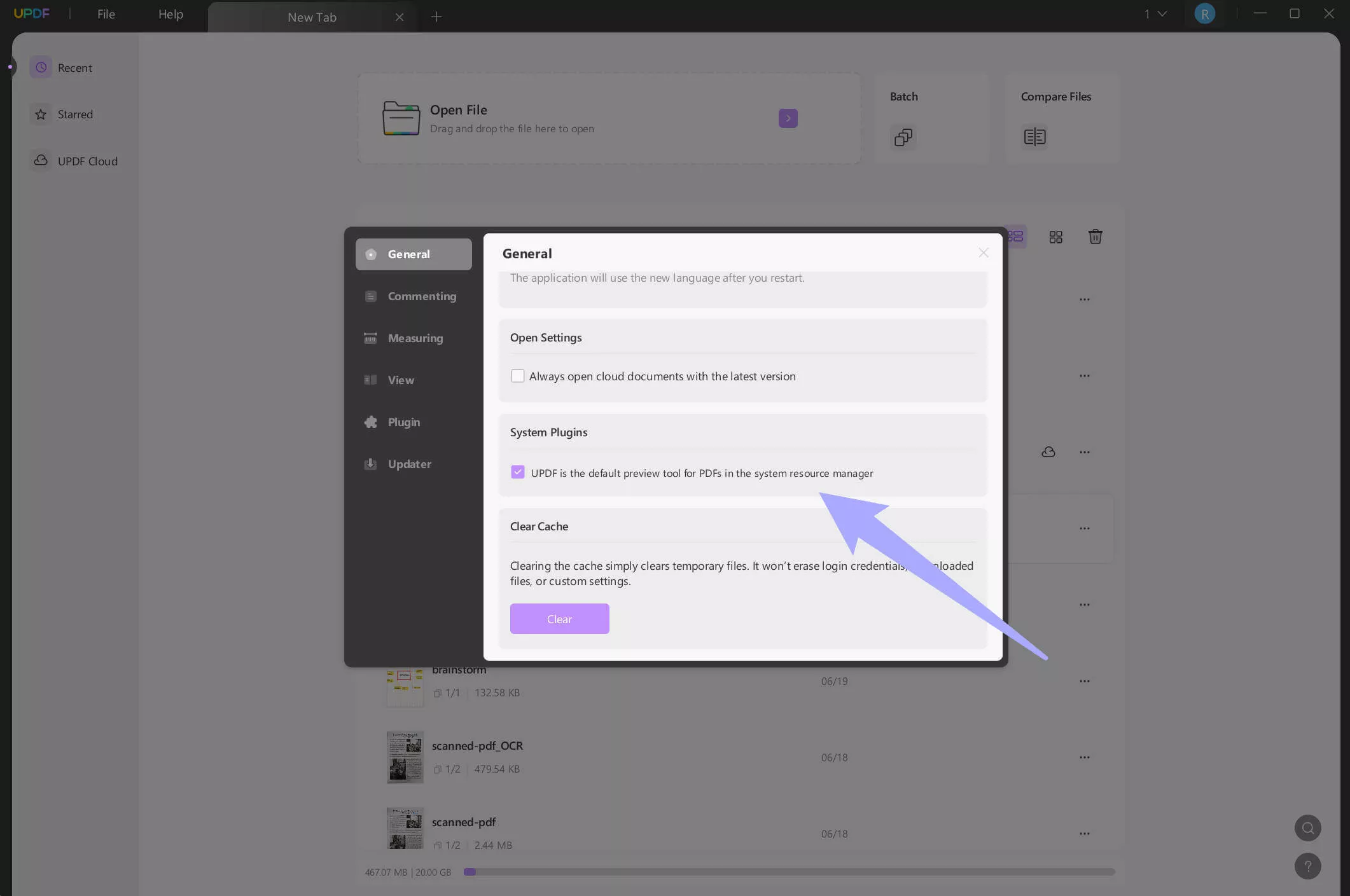Screen dimensions: 1350x896
Task: Click the scanned-pdf_OCR file name
Action: pos(477,746)
